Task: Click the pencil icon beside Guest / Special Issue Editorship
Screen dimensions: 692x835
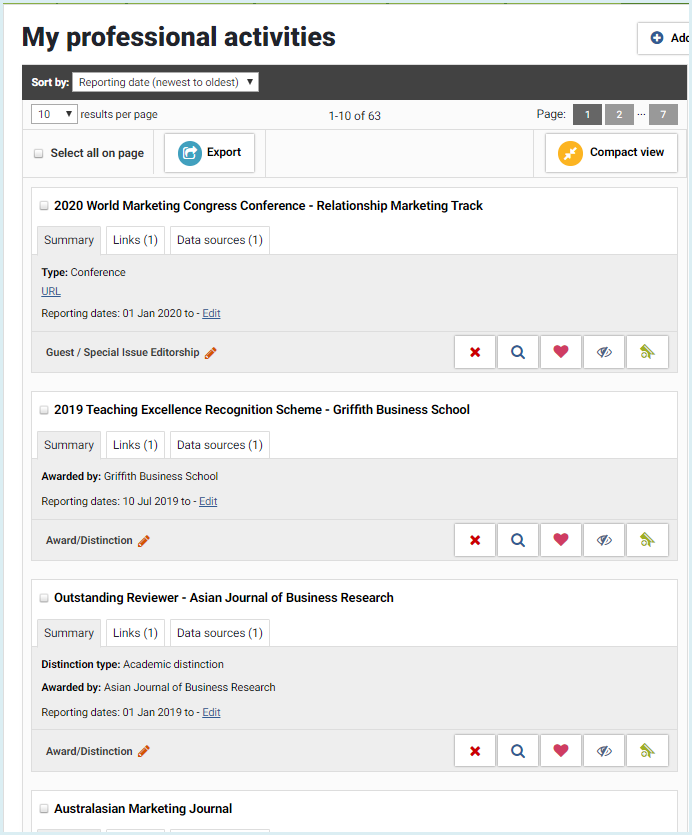Action: coord(211,353)
